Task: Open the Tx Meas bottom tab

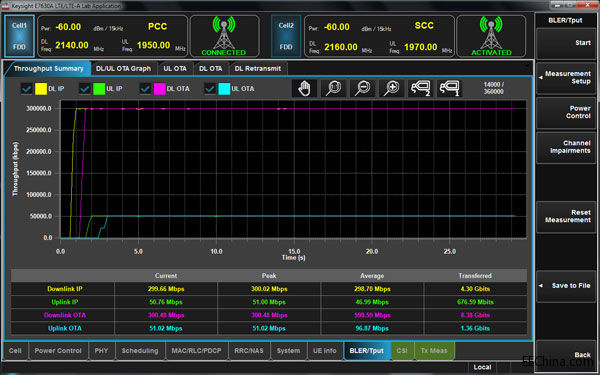Action: click(x=434, y=351)
